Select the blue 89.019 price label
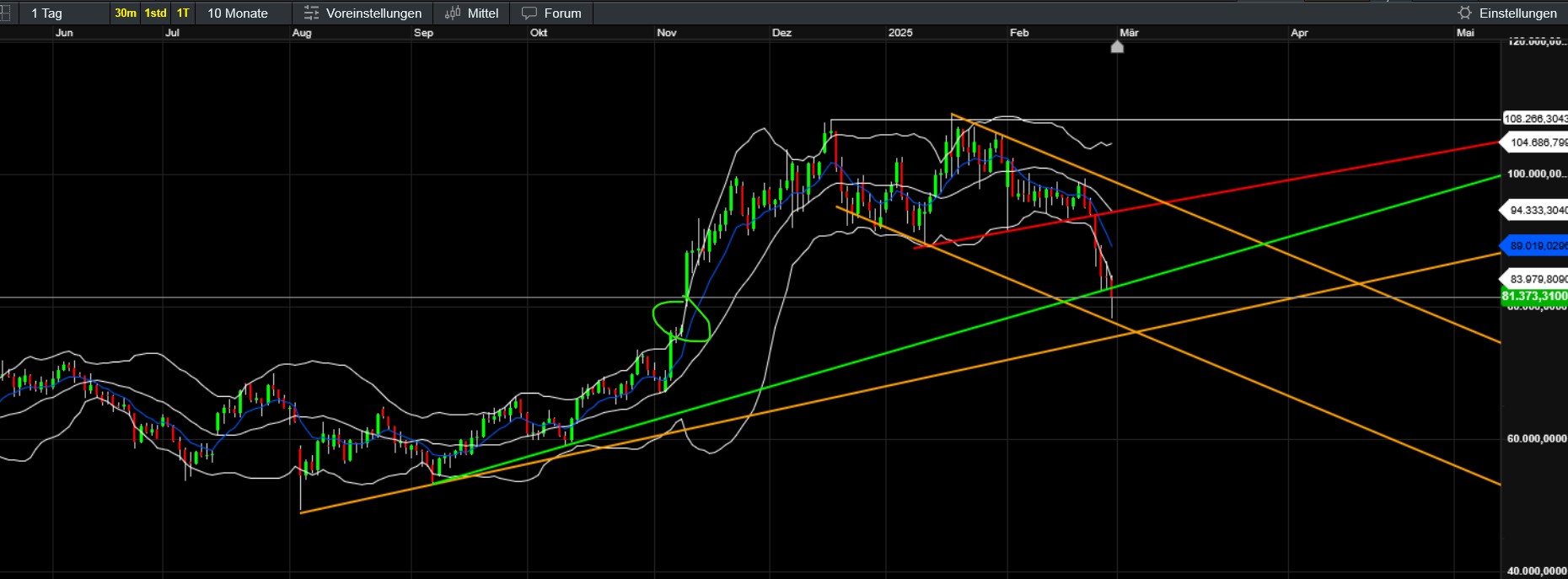1568x579 pixels. 1535,246
